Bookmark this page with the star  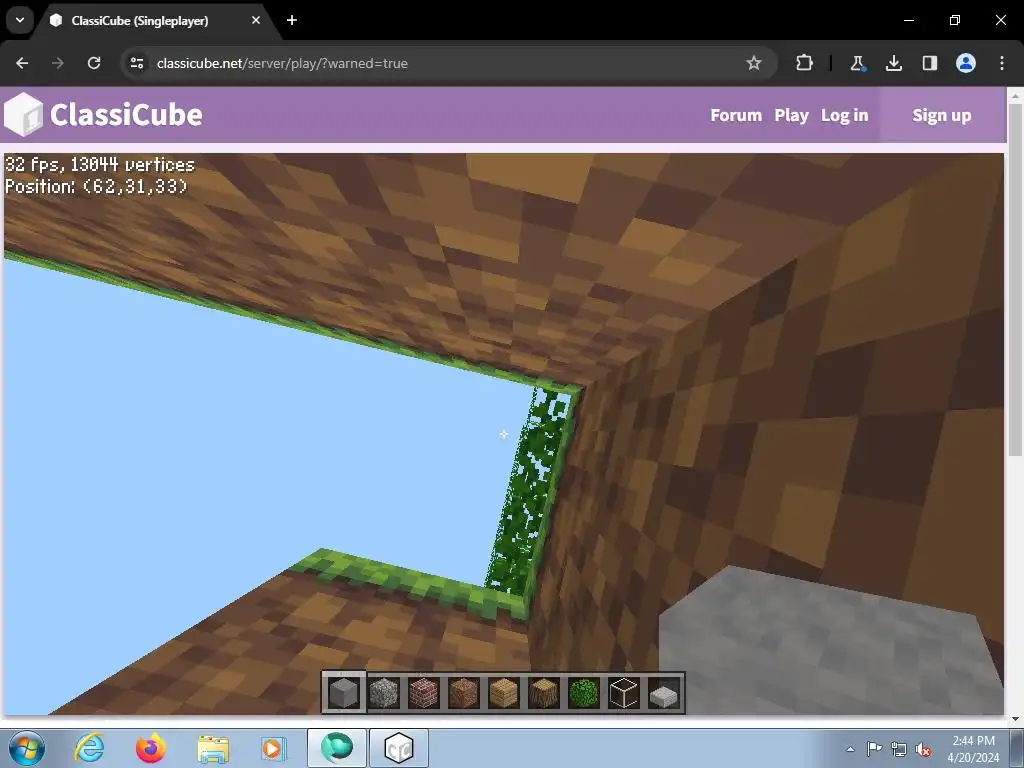pyautogui.click(x=754, y=63)
